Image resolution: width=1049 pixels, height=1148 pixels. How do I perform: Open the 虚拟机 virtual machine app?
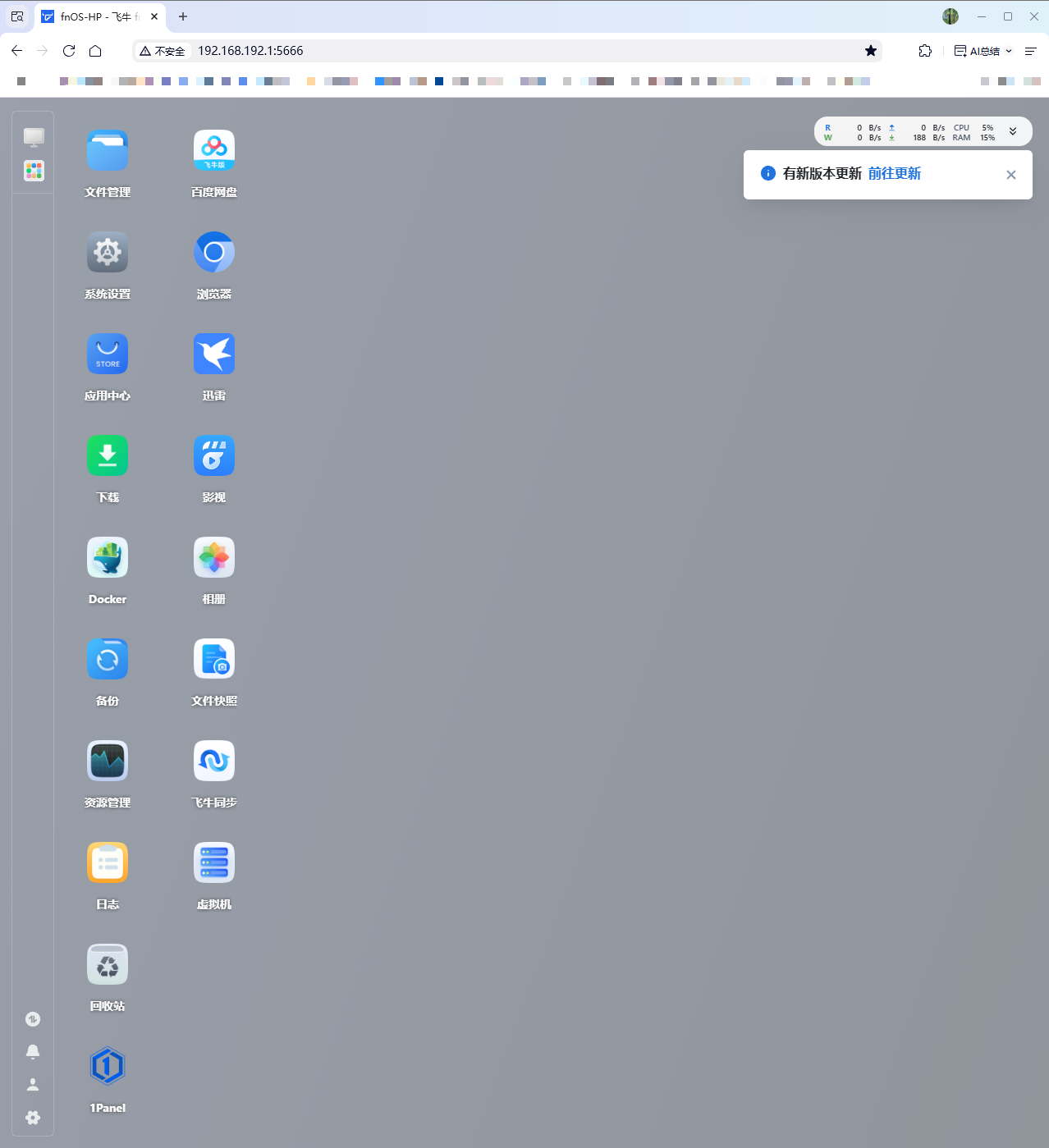[214, 862]
